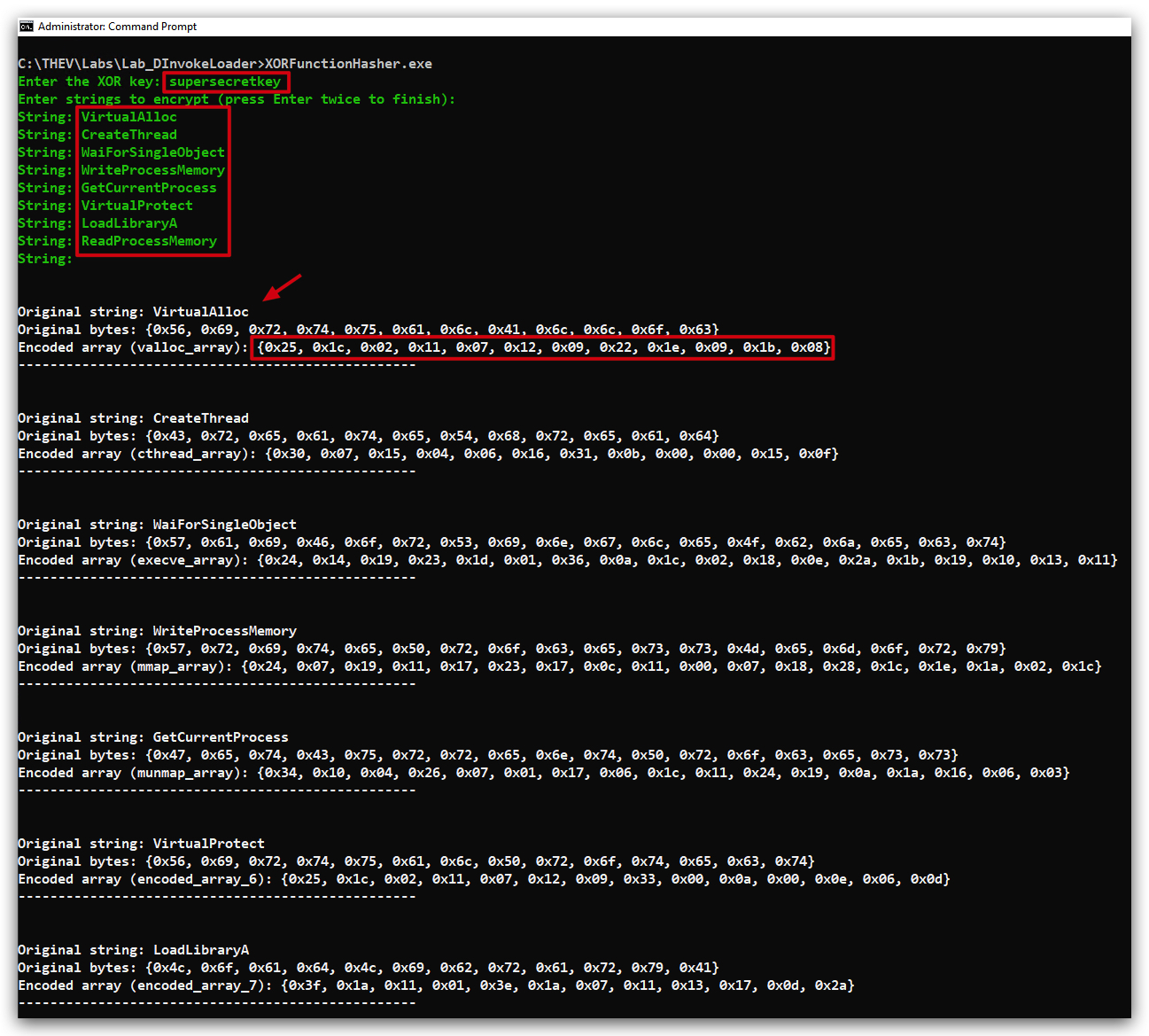The image size is (1149, 1036).
Task: Select the valloc_array encoded hex bytes
Action: (544, 347)
